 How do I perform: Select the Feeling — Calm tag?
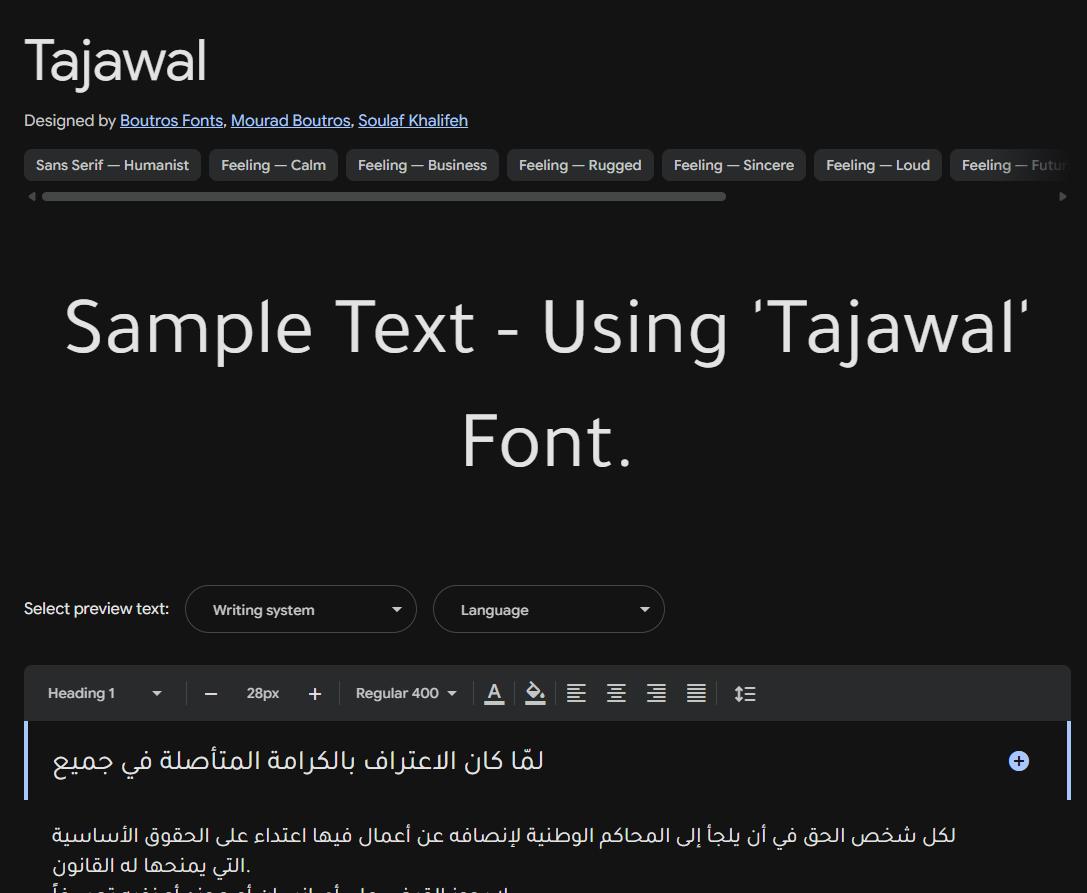(x=273, y=165)
